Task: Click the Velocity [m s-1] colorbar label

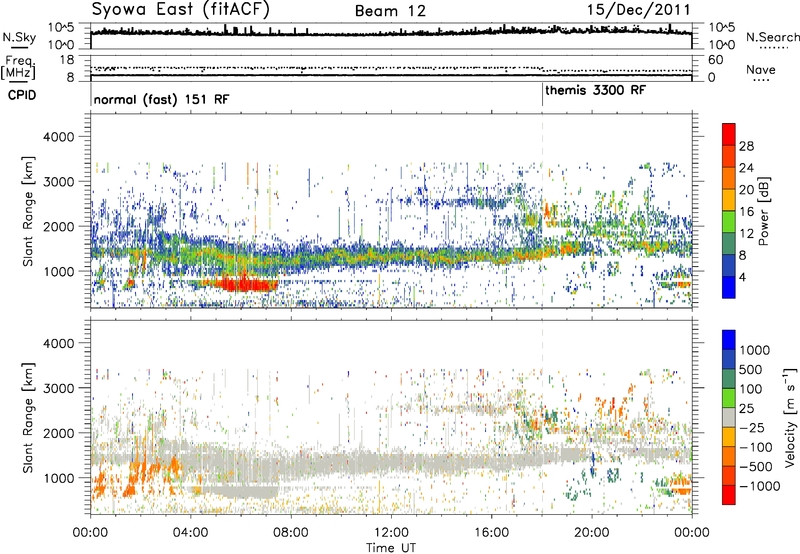Action: click(790, 417)
